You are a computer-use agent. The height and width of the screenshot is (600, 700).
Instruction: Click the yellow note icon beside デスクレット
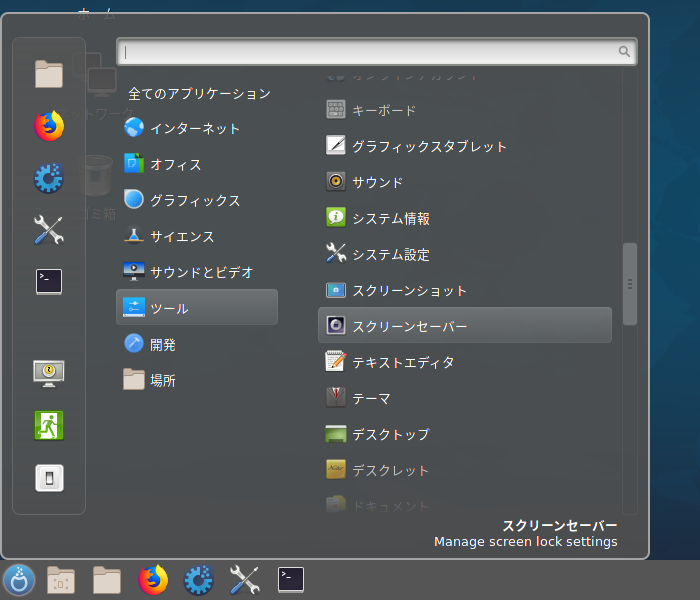(336, 469)
